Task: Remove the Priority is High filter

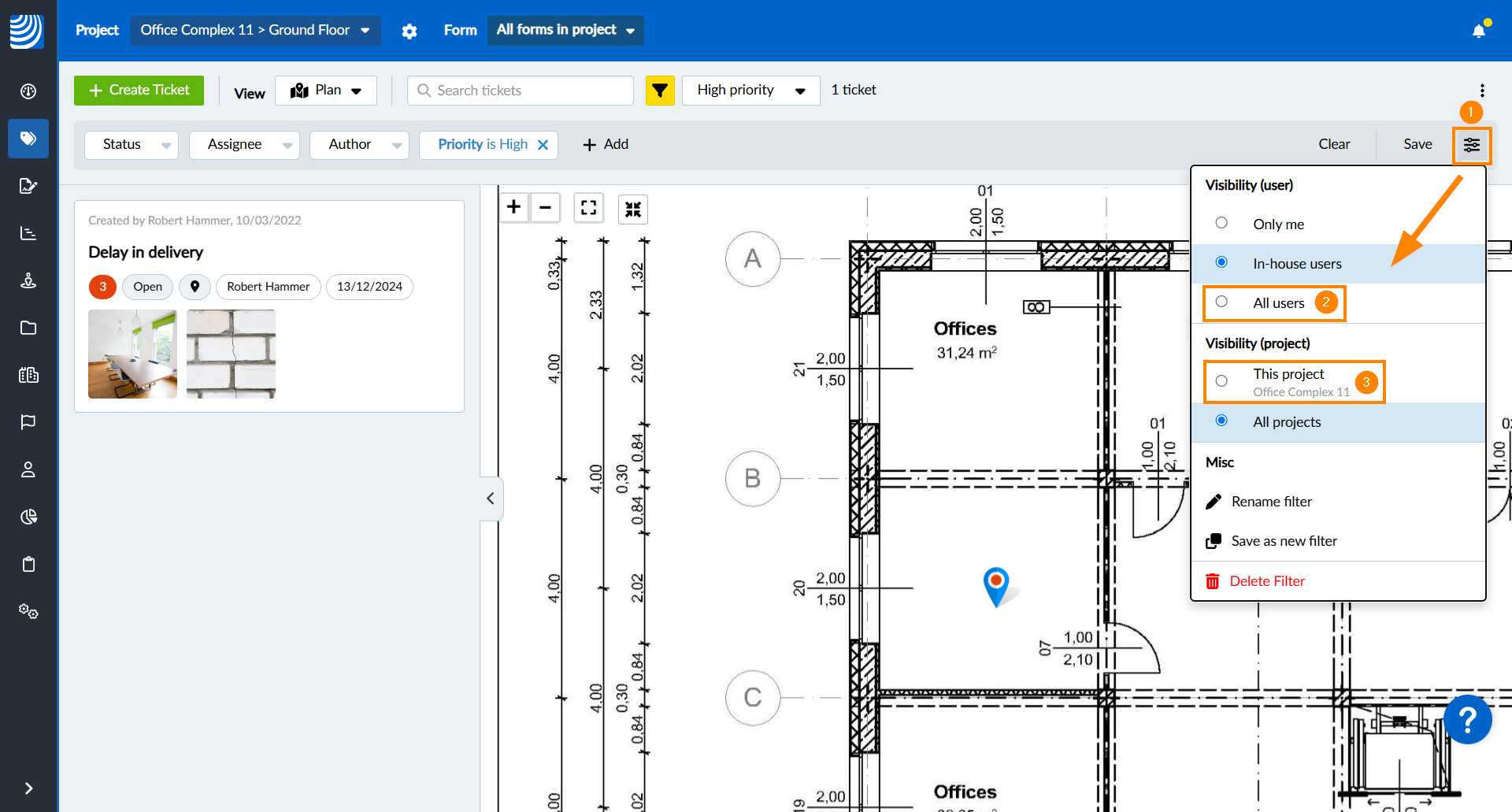Action: click(x=543, y=145)
